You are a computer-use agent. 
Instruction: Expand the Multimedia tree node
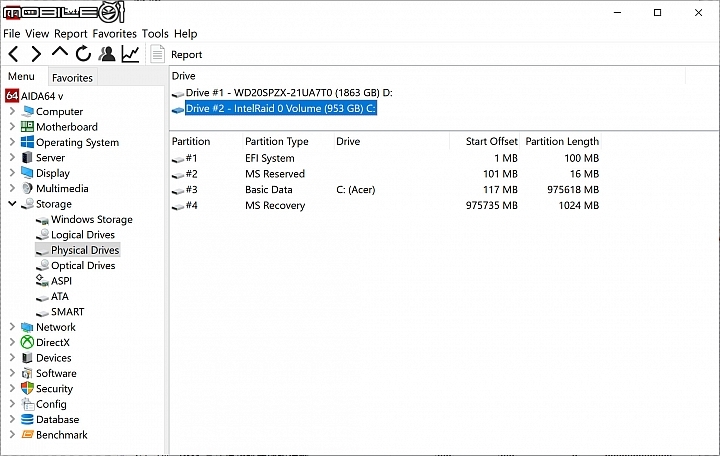click(12, 188)
